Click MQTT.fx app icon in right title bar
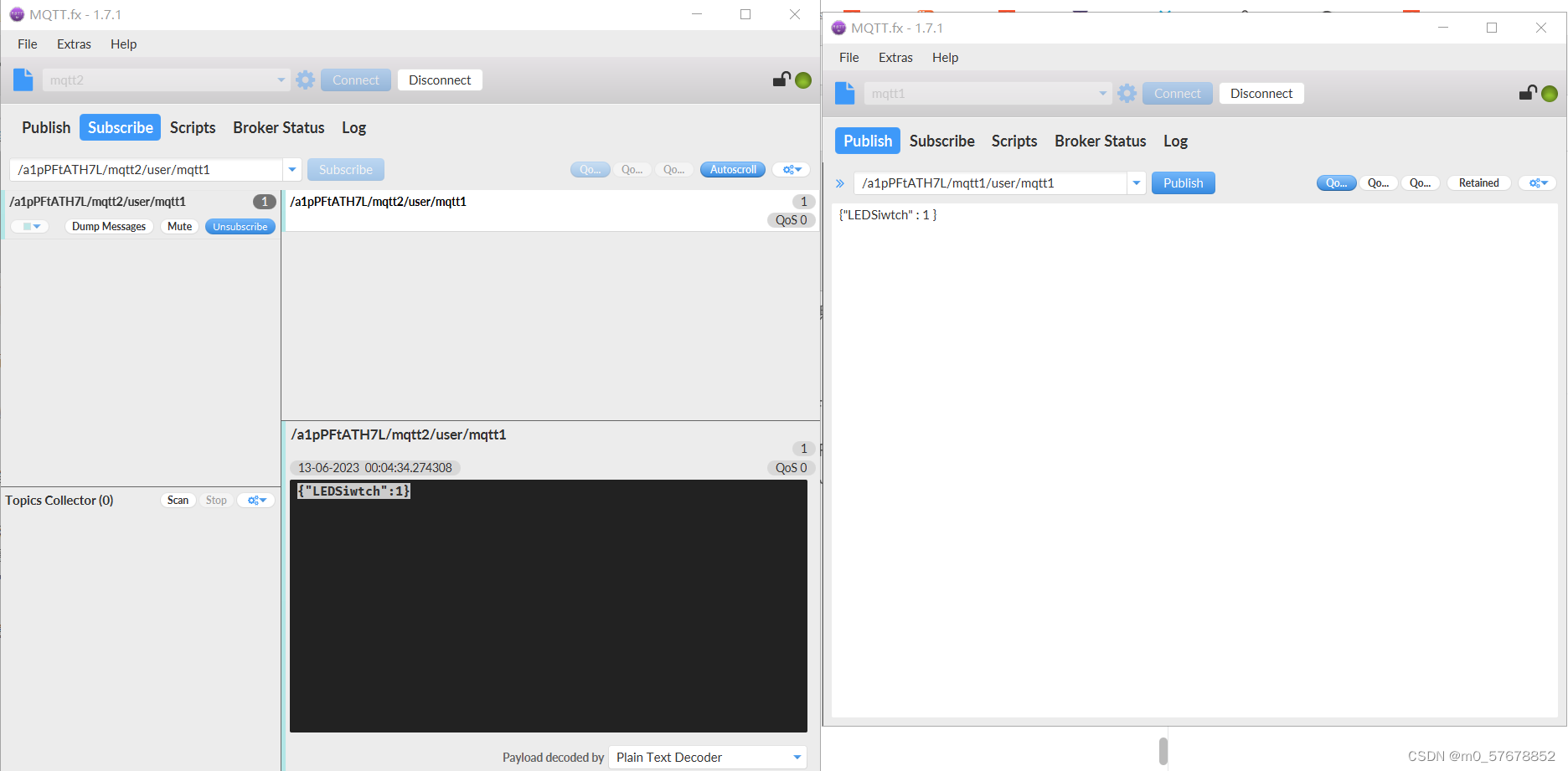 click(838, 28)
